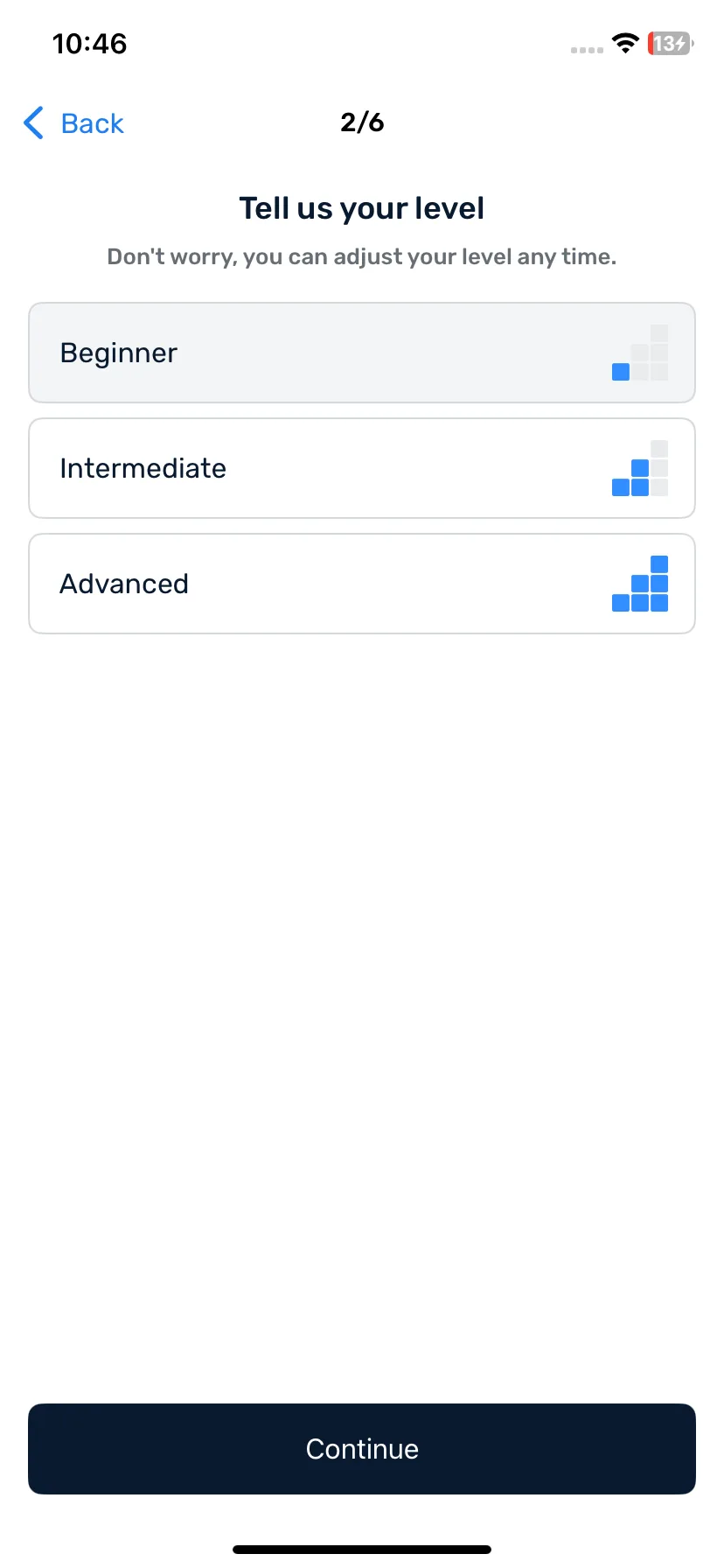724x1568 pixels.
Task: Click the Beginner single-block level icon
Action: pos(640,353)
